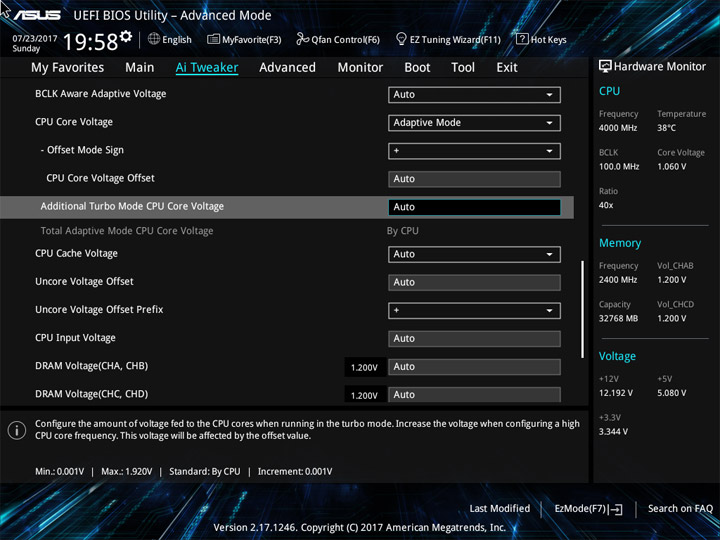Click the +5V value 5.080 V
Image resolution: width=720 pixels, height=540 pixels.
671,393
